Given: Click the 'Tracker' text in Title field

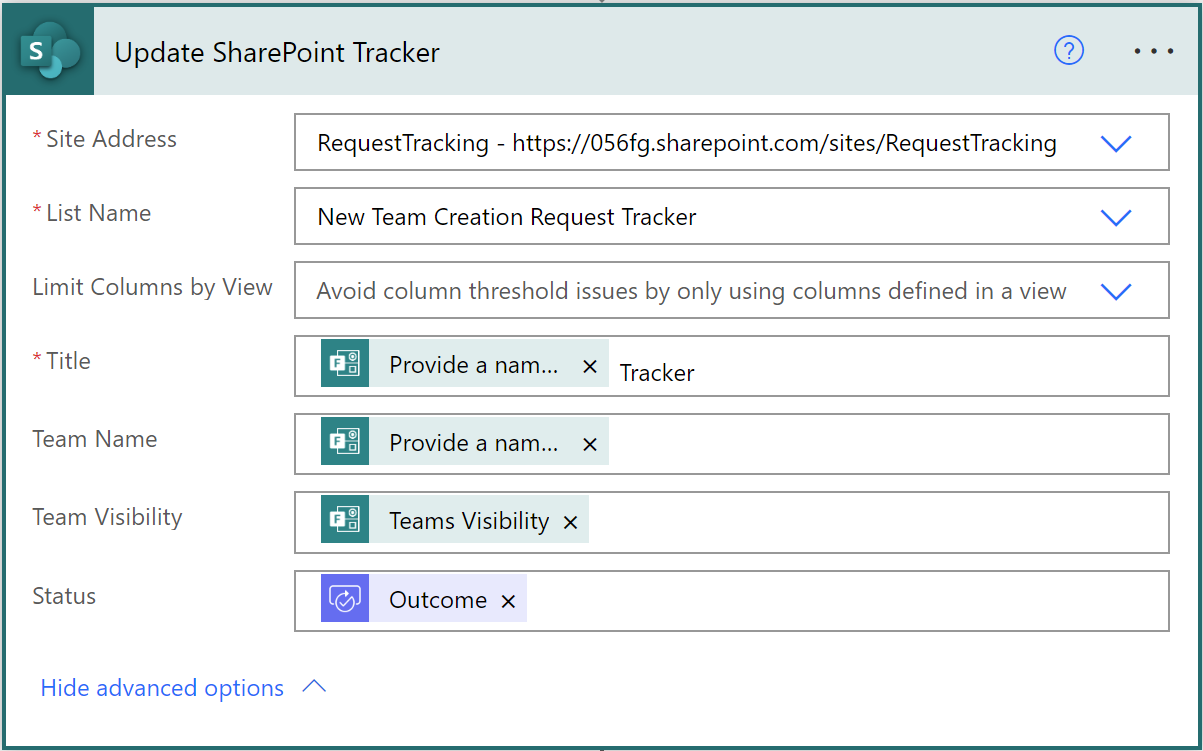Looking at the screenshot, I should [x=657, y=373].
